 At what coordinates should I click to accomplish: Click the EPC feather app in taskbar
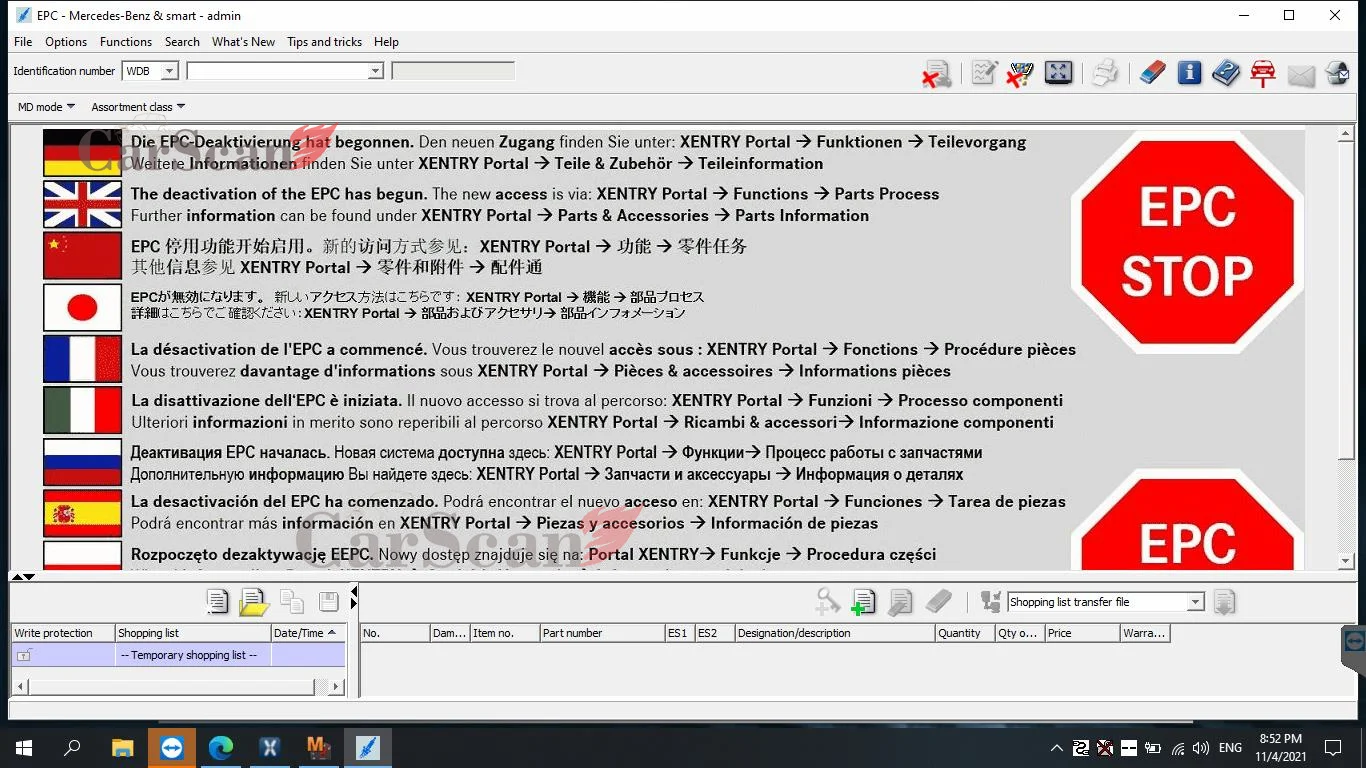coord(368,748)
